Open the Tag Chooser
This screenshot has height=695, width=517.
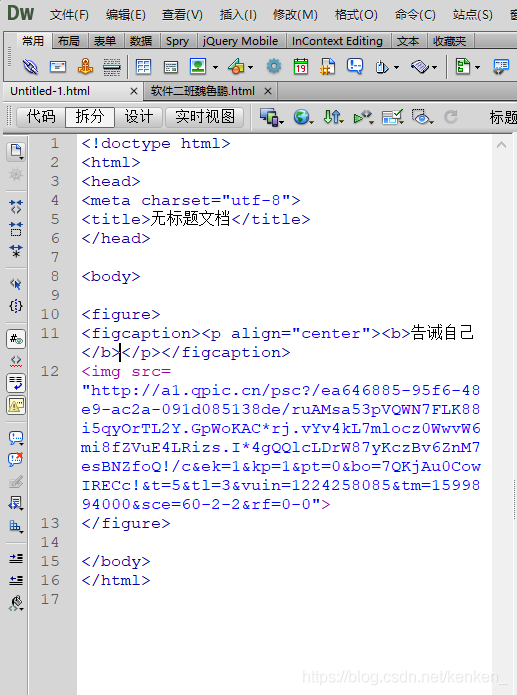pos(501,67)
